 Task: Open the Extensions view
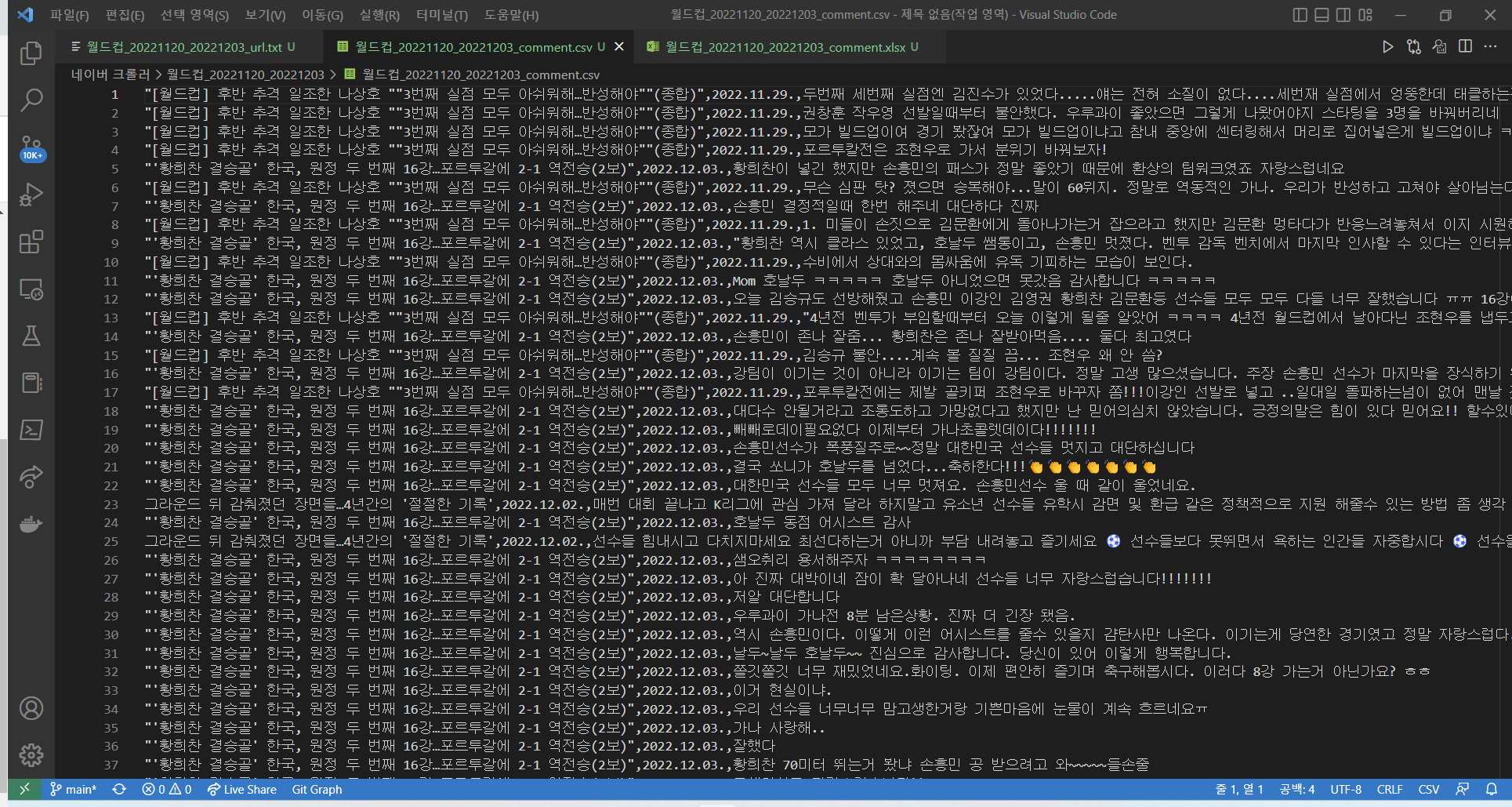(31, 242)
